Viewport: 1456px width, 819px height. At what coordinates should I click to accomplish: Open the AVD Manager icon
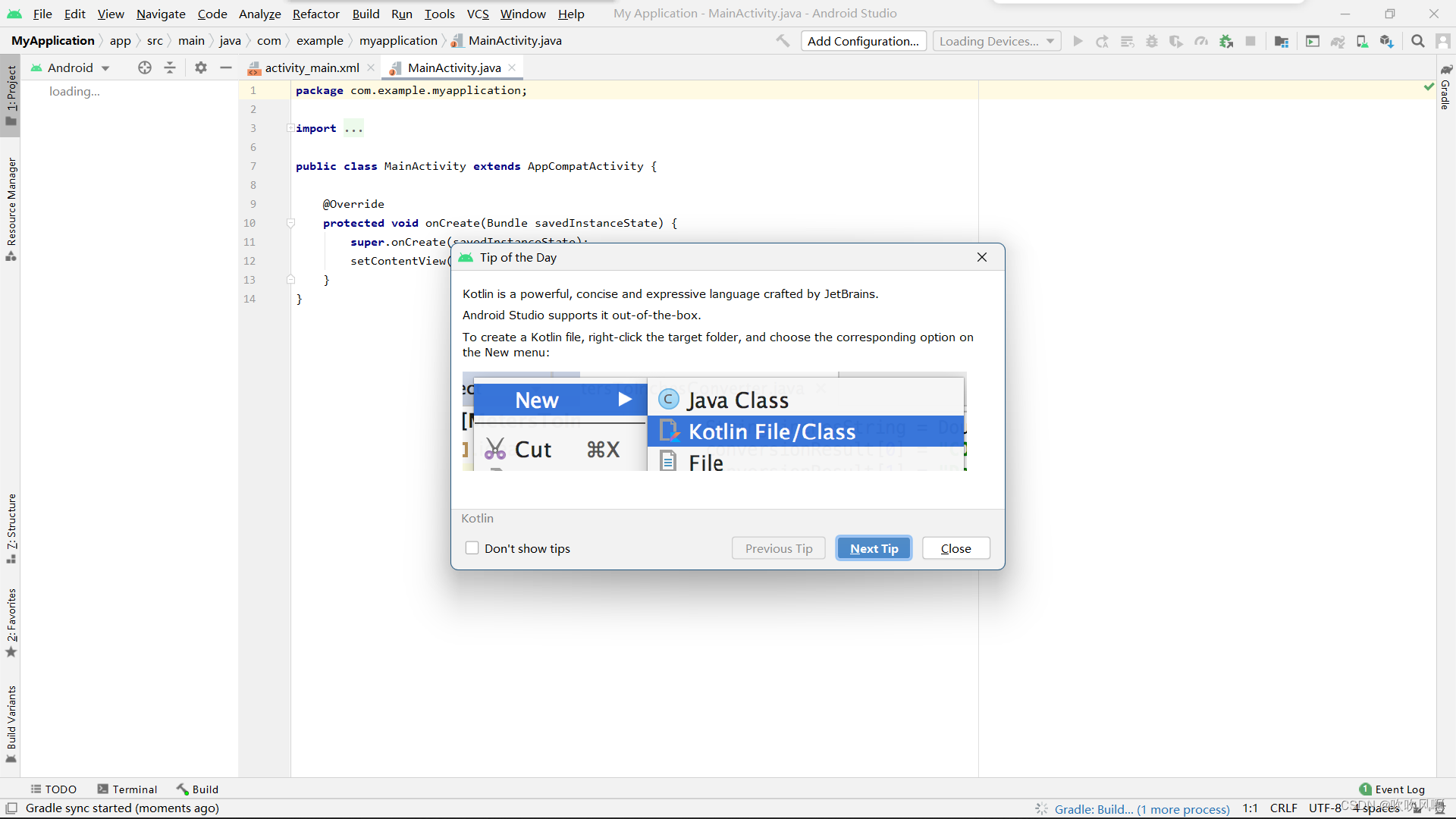(x=1362, y=41)
